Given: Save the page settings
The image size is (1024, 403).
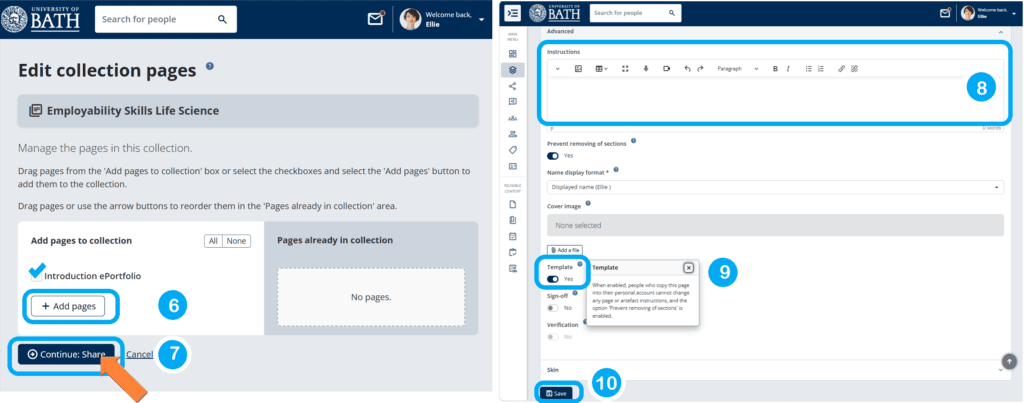Looking at the screenshot, I should click(x=556, y=393).
